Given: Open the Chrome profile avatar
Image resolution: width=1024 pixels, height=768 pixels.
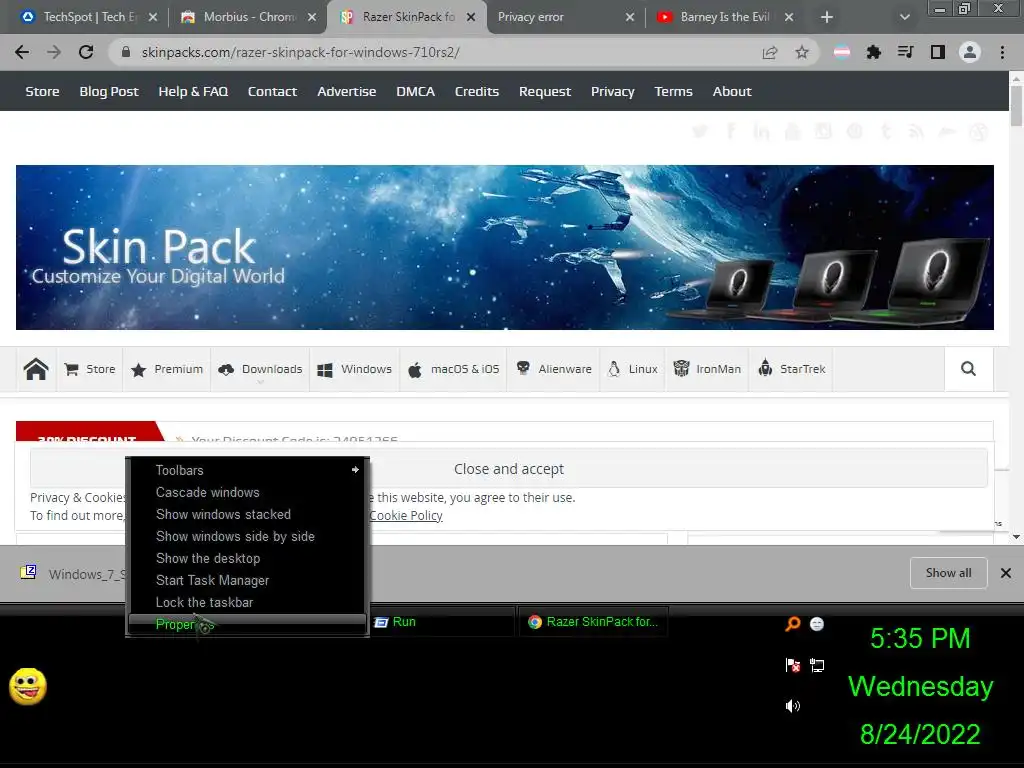Looking at the screenshot, I should coord(970,52).
